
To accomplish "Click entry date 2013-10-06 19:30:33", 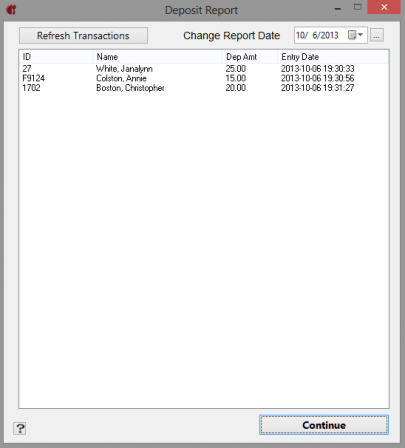I will coord(317,69).
